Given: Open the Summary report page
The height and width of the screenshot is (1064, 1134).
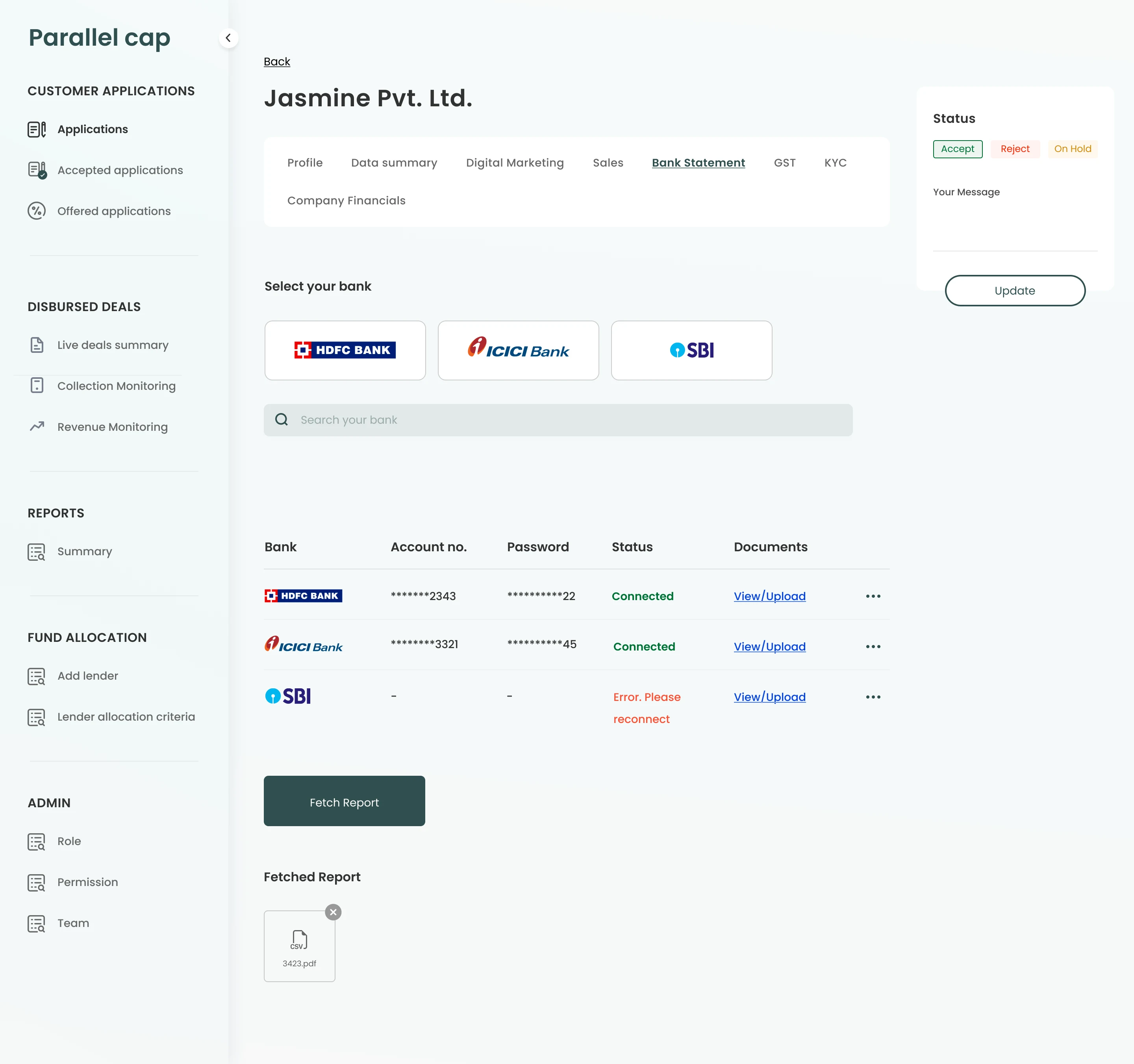Looking at the screenshot, I should coord(84,552).
